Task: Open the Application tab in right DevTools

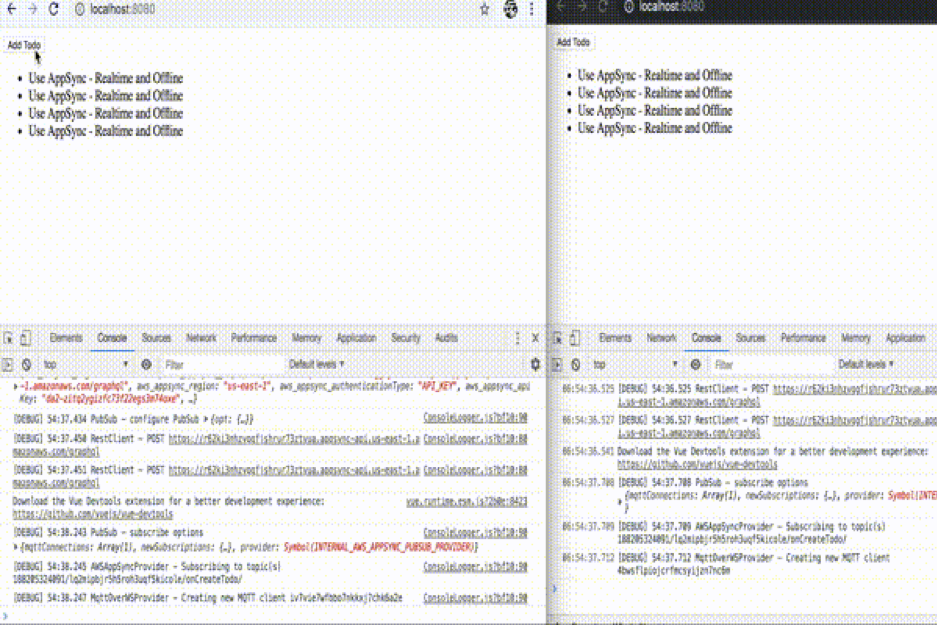Action: (905, 338)
